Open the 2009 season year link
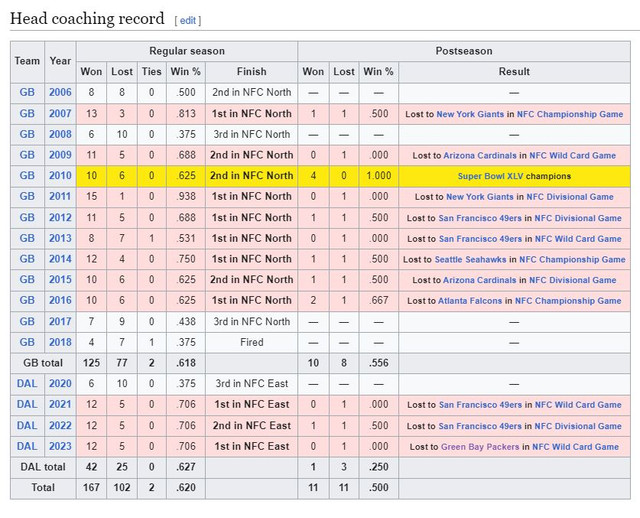This screenshot has height=518, width=640. [x=60, y=155]
